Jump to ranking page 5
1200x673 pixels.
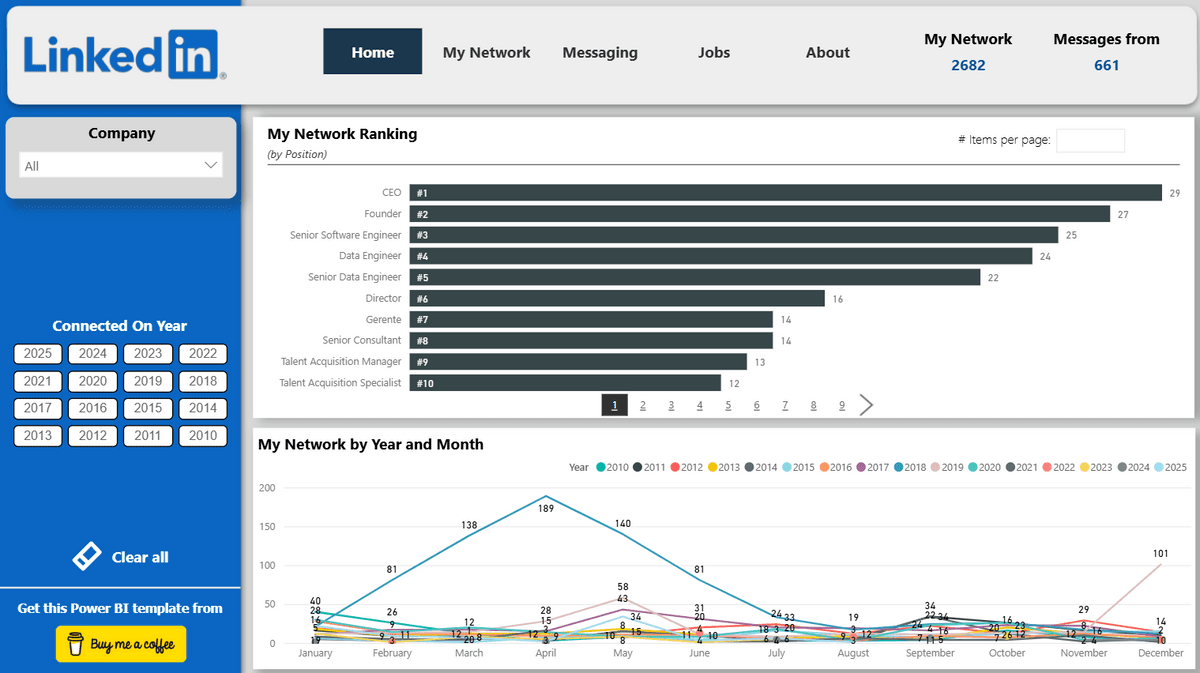(x=728, y=405)
